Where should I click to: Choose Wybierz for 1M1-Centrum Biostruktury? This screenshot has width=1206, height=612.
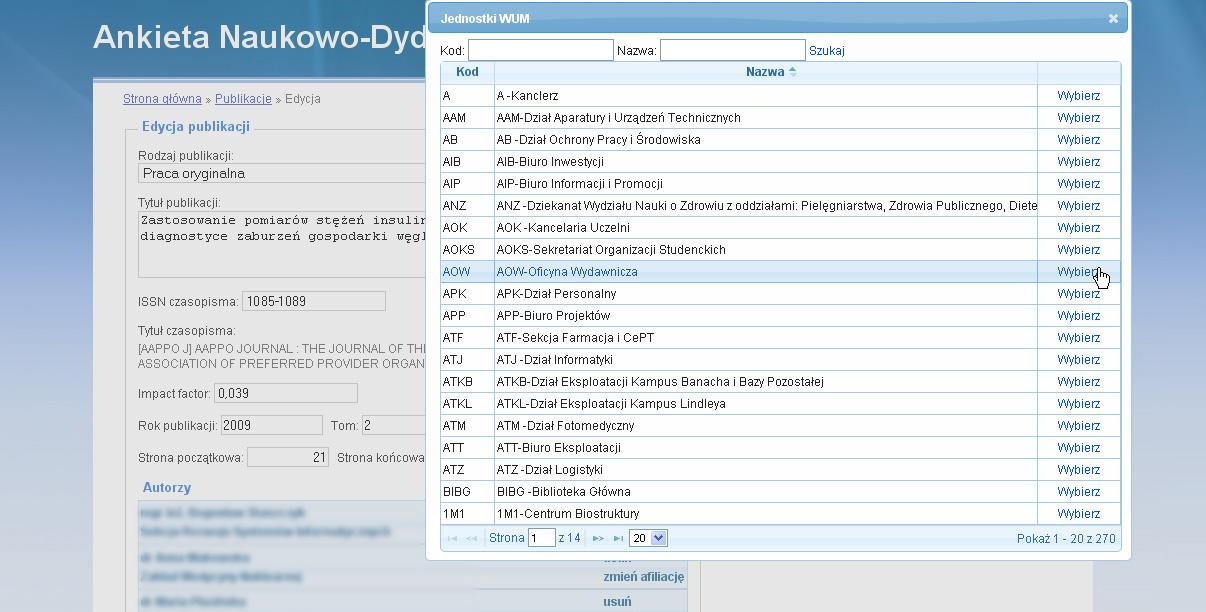pyautogui.click(x=1079, y=514)
